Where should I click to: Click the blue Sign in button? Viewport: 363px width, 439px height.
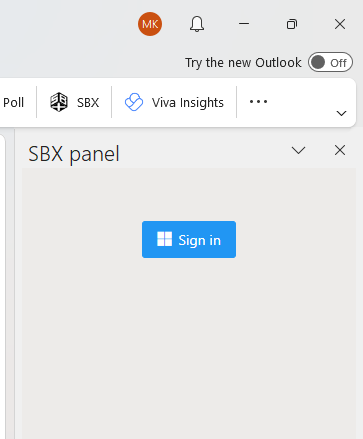click(189, 239)
